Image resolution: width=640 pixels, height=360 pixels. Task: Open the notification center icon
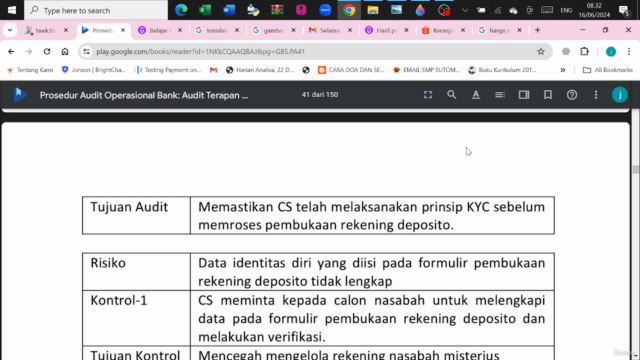pyautogui.click(x=623, y=10)
